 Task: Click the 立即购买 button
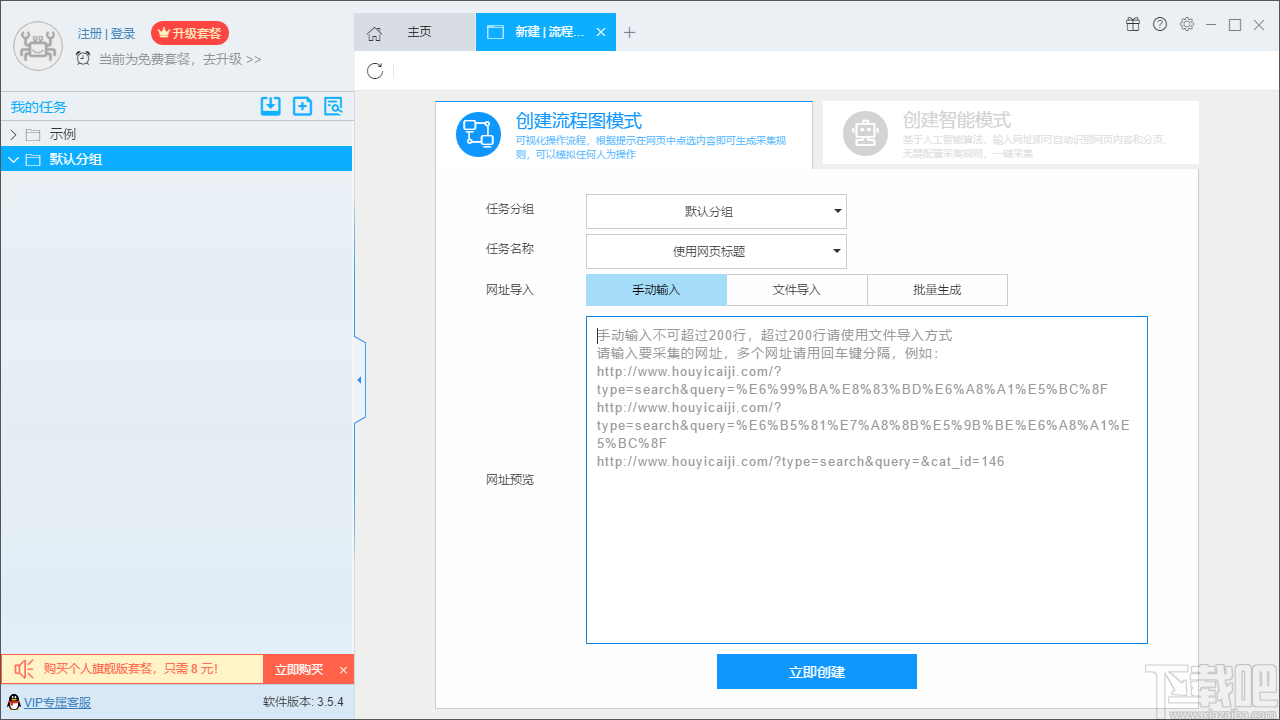pos(298,670)
